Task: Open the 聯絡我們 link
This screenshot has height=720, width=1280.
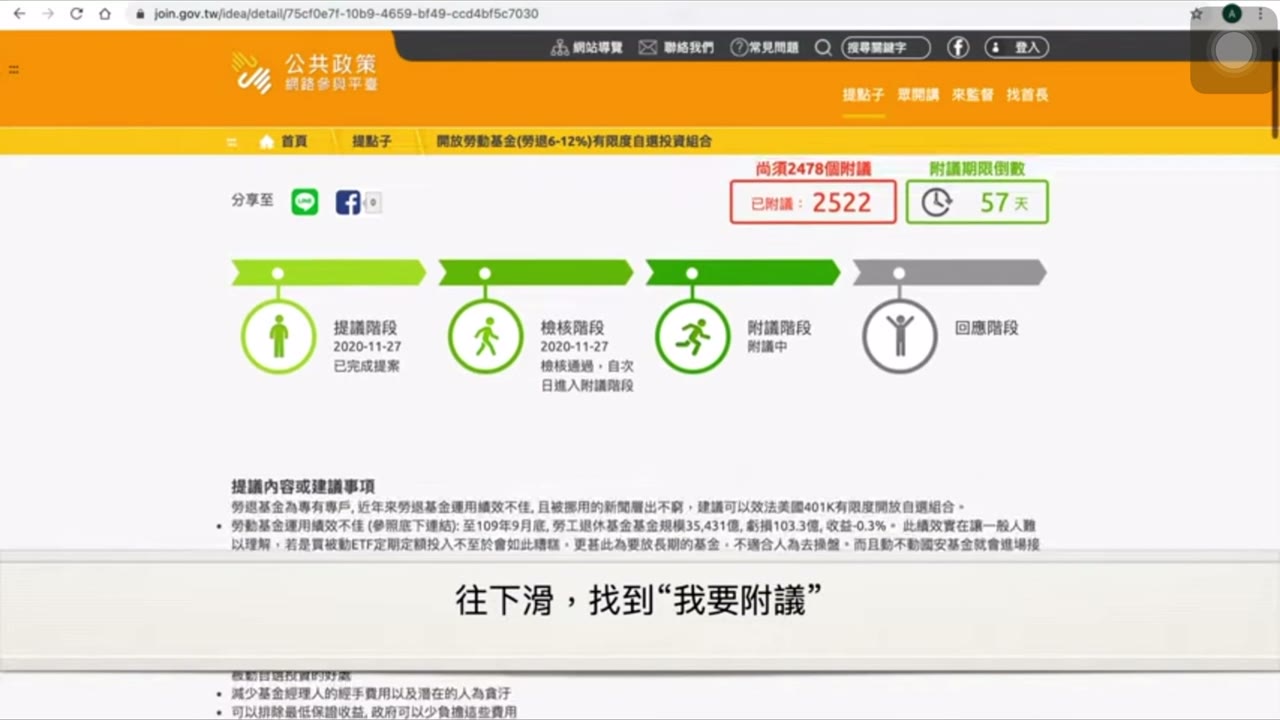Action: [676, 47]
